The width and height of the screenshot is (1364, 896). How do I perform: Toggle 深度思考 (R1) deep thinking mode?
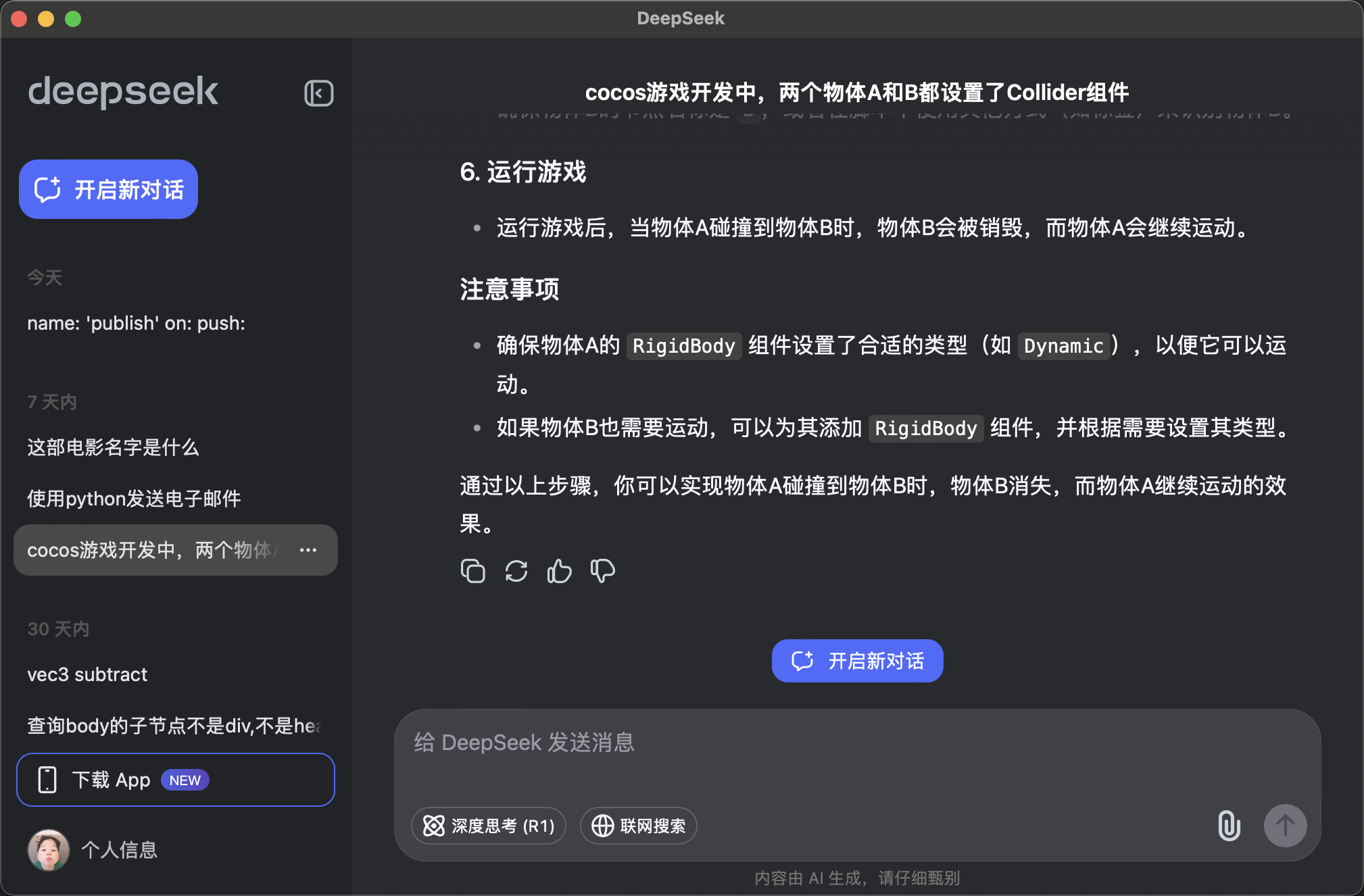(488, 825)
